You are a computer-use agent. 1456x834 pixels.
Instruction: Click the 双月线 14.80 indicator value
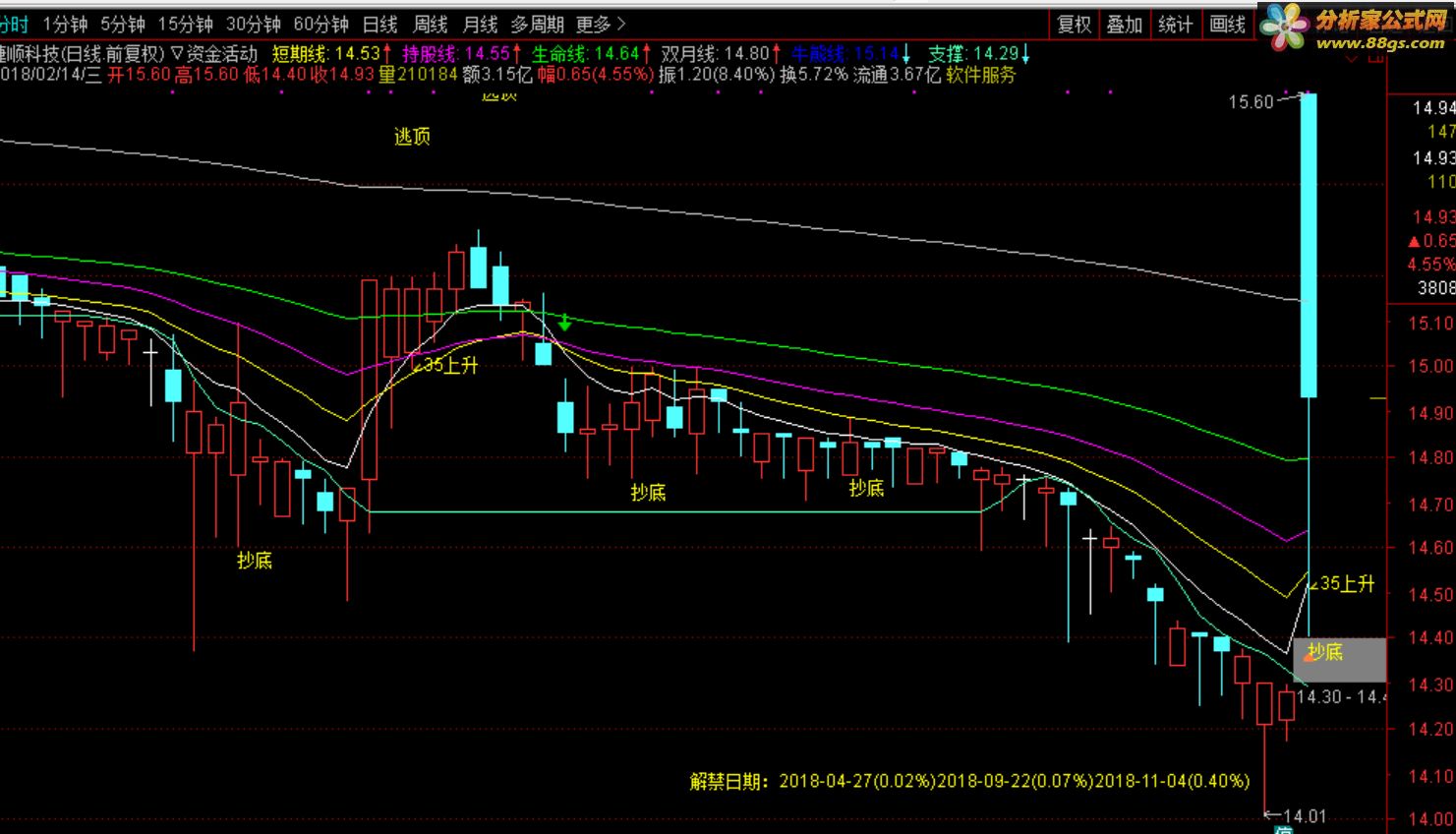722,54
